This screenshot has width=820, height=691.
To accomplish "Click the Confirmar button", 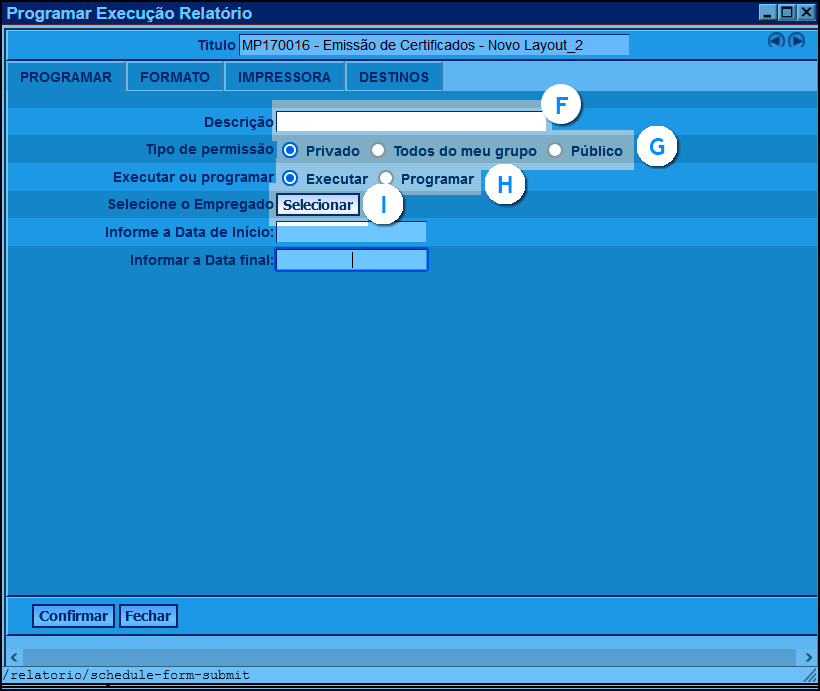I will pos(73,616).
